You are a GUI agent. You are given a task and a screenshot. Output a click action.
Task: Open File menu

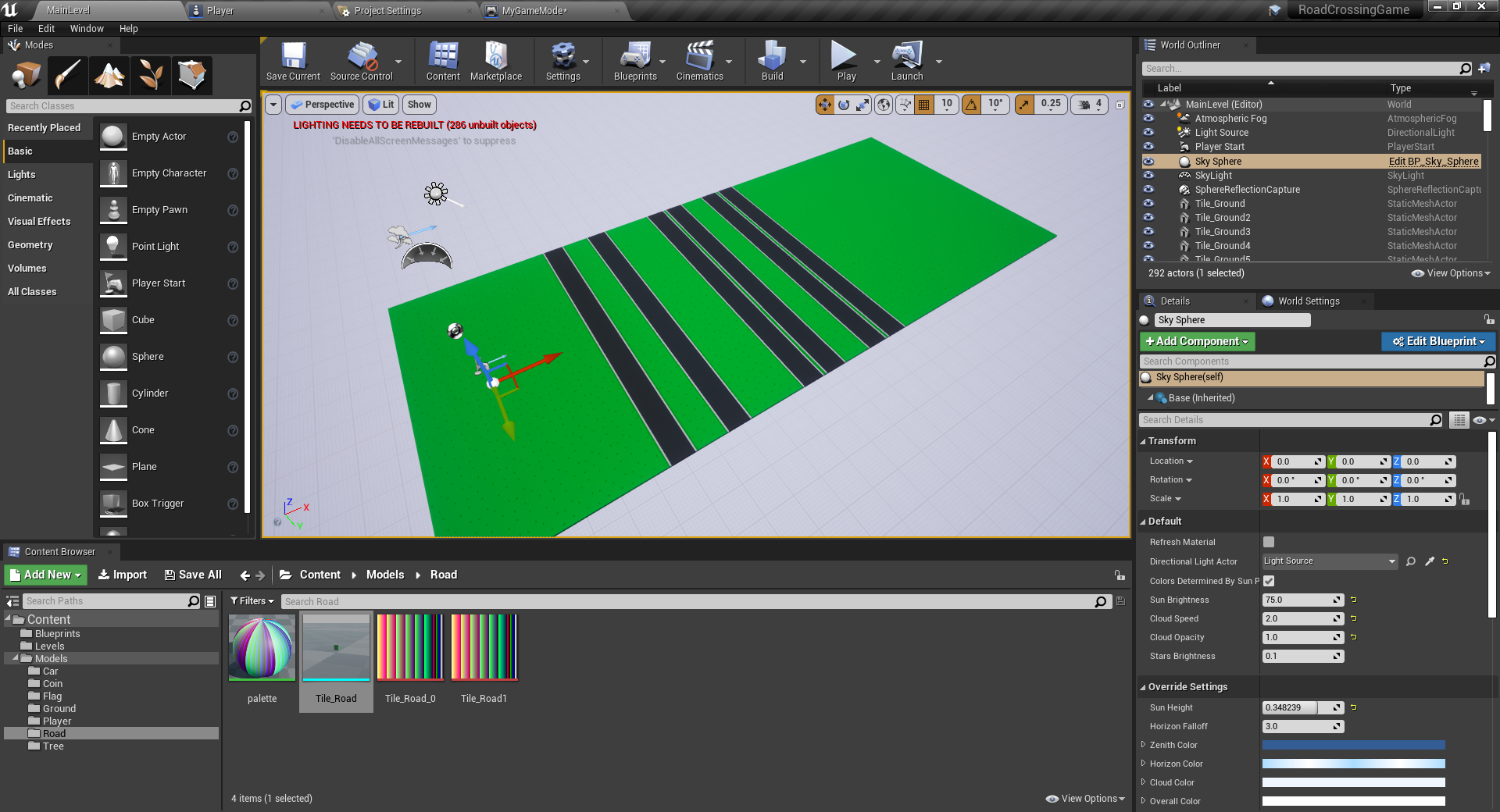(15, 28)
